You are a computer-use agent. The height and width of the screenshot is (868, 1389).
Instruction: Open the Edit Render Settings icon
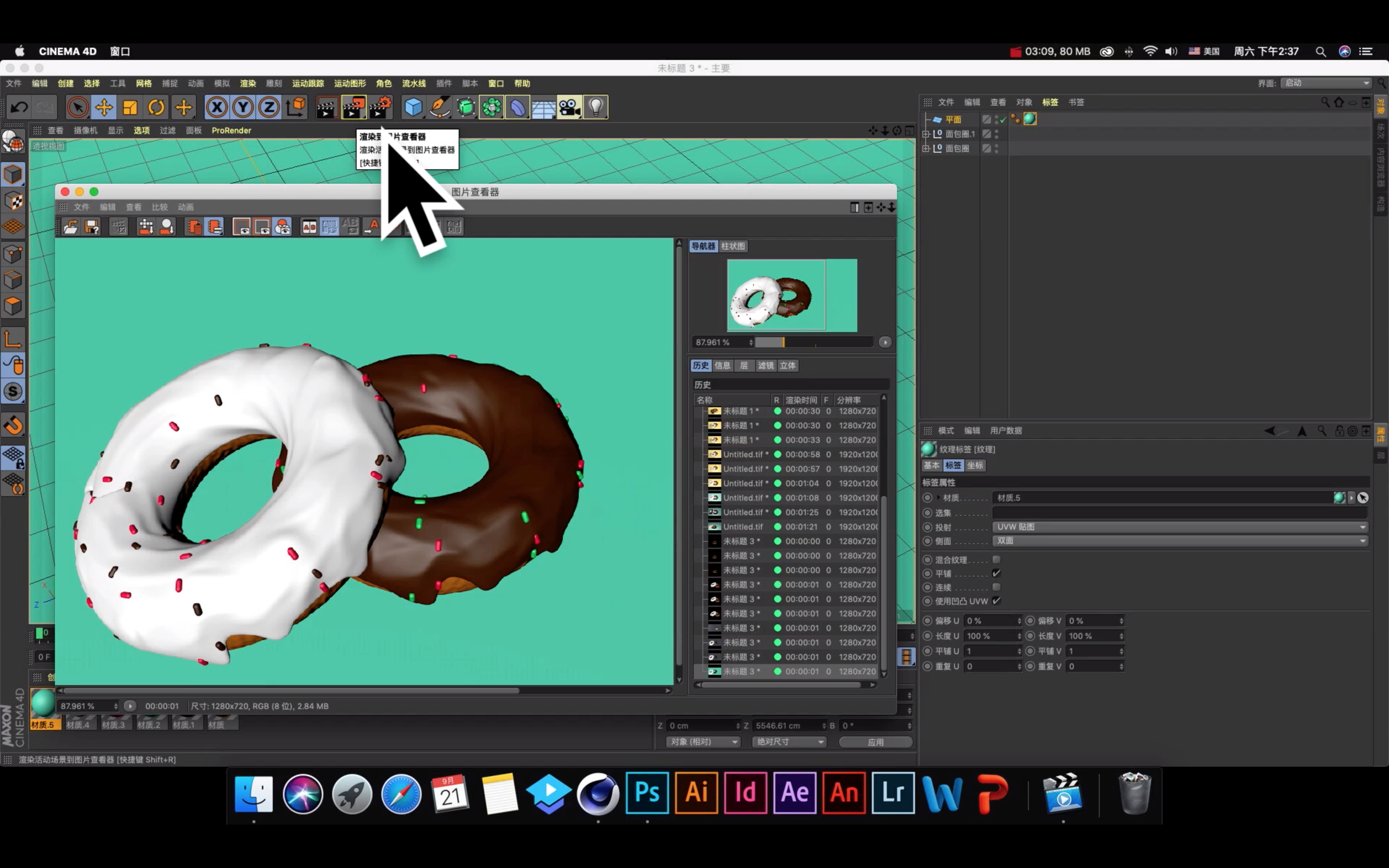coord(380,108)
